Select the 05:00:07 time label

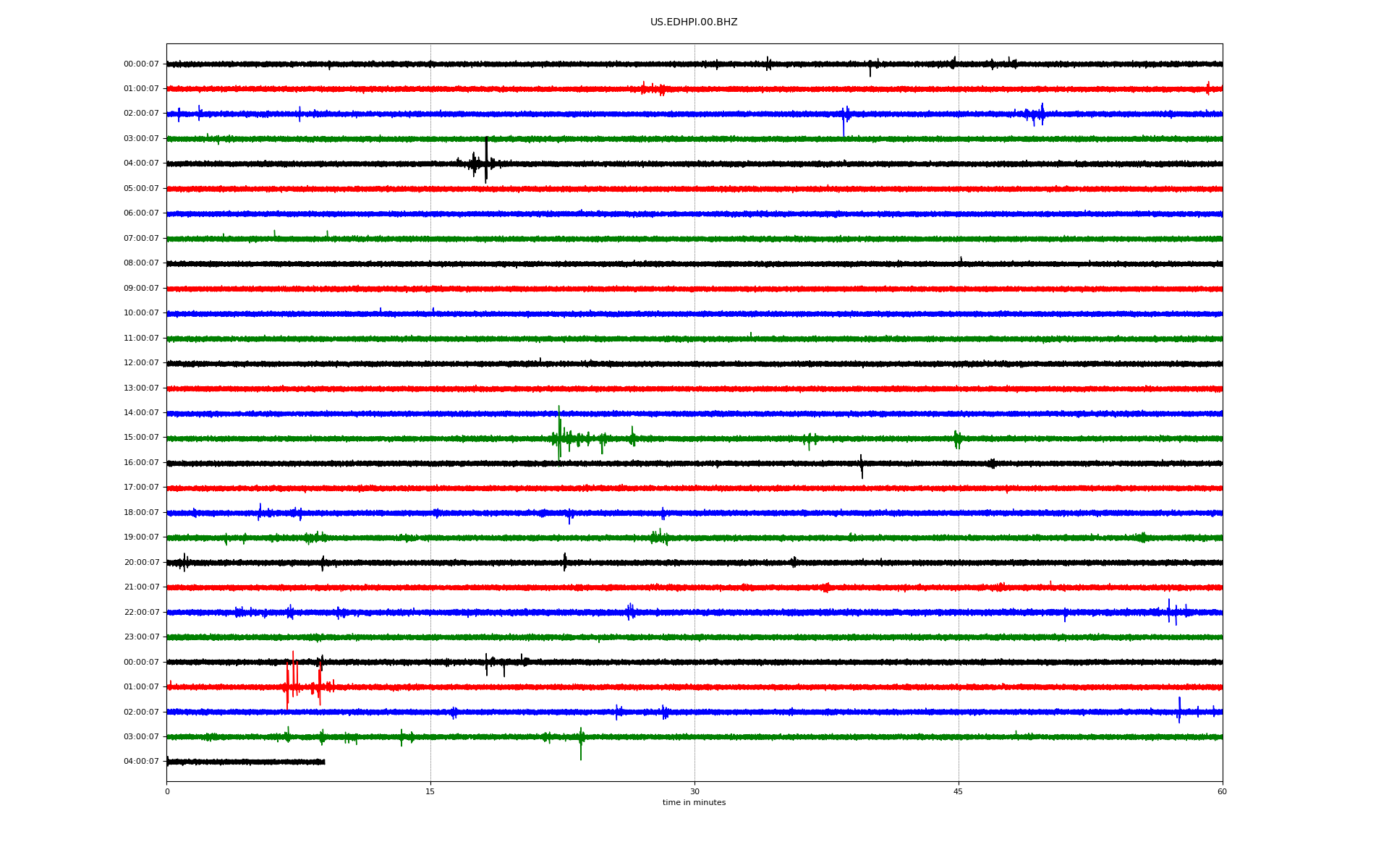141,189
